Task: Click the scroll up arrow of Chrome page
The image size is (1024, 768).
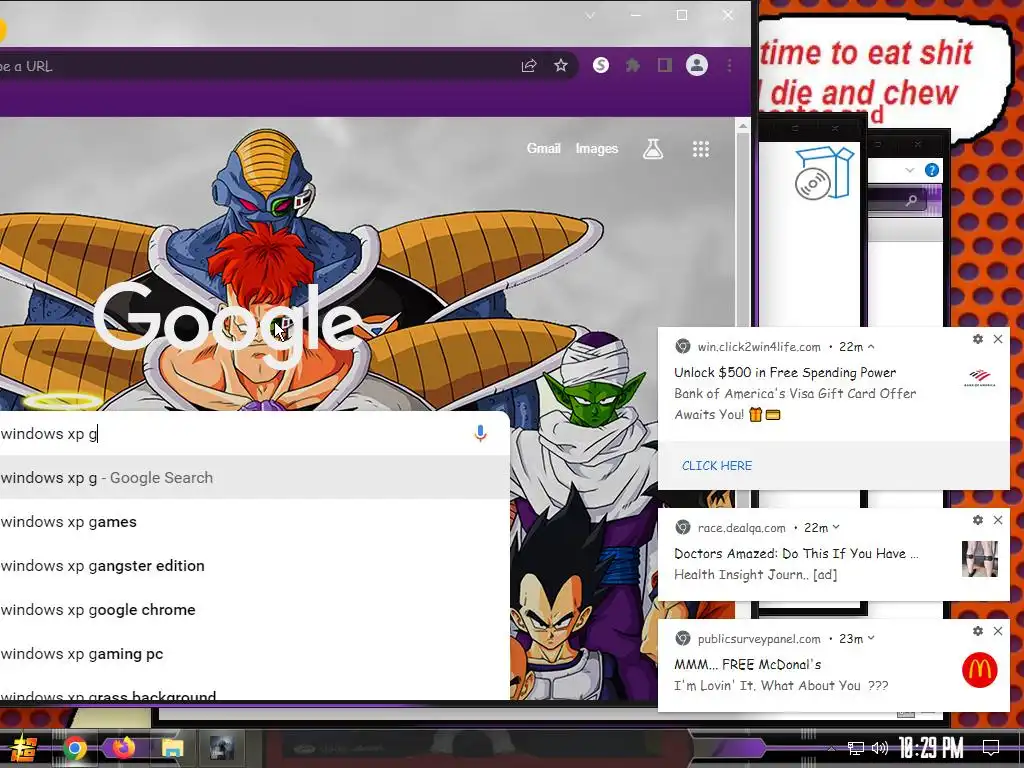Action: click(743, 125)
